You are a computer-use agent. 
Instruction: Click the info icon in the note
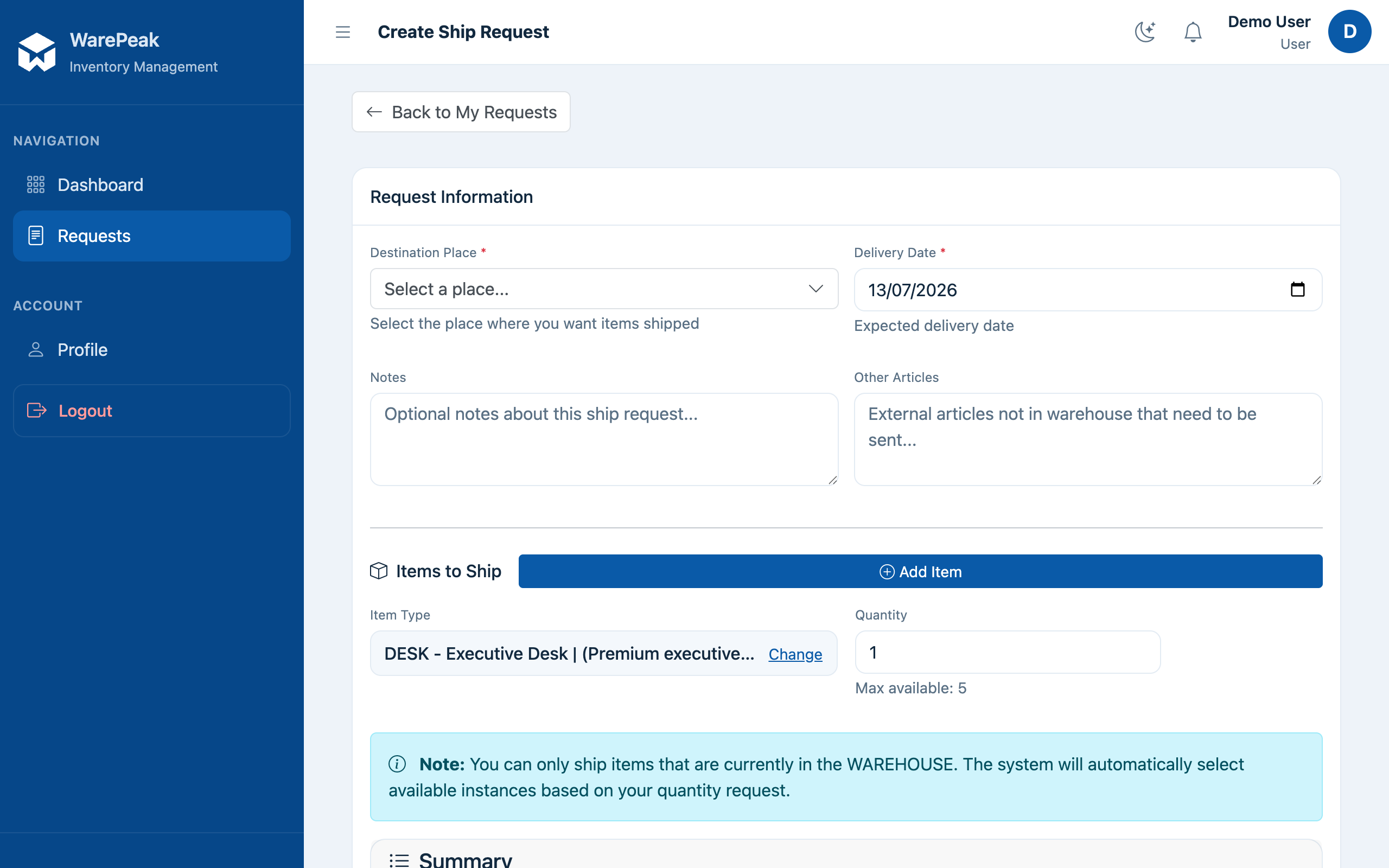pos(397,764)
